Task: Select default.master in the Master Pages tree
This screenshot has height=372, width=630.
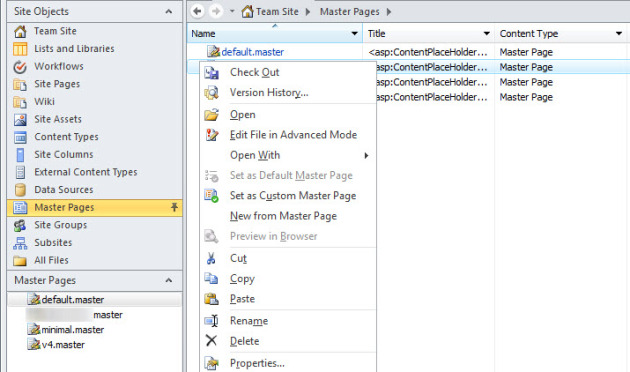Action: point(73,300)
